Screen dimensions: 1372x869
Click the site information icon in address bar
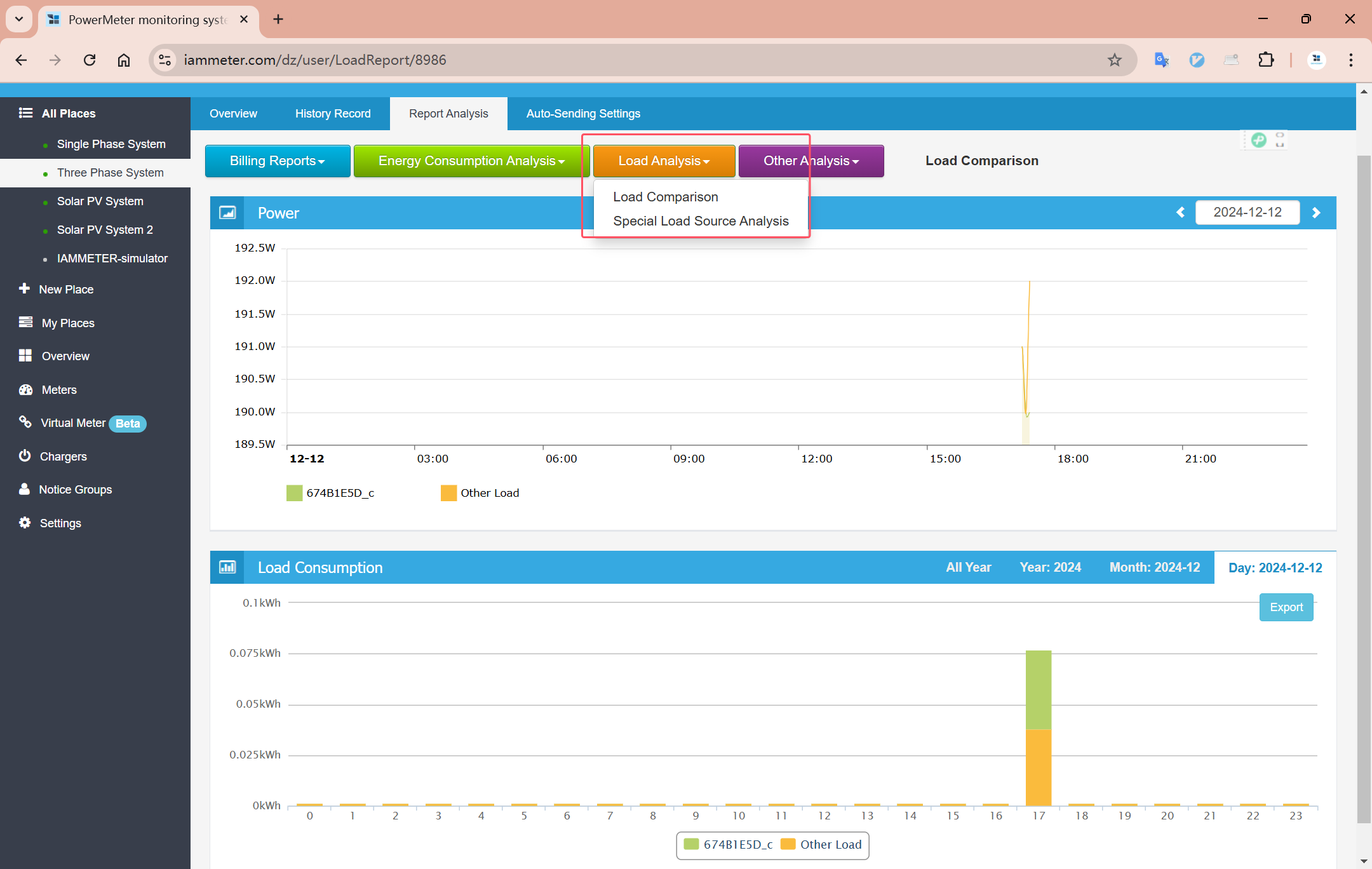coord(165,60)
